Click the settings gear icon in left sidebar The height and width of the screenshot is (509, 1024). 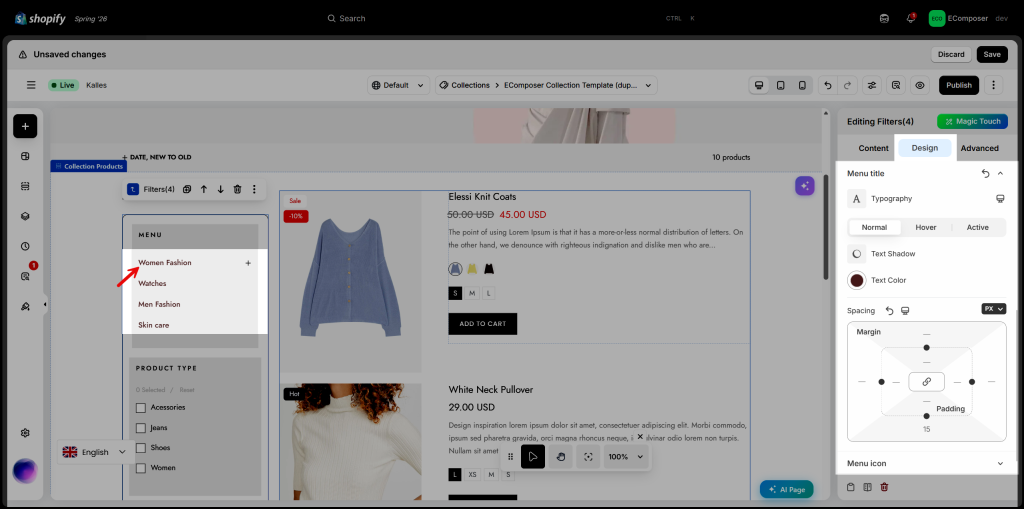[25, 433]
